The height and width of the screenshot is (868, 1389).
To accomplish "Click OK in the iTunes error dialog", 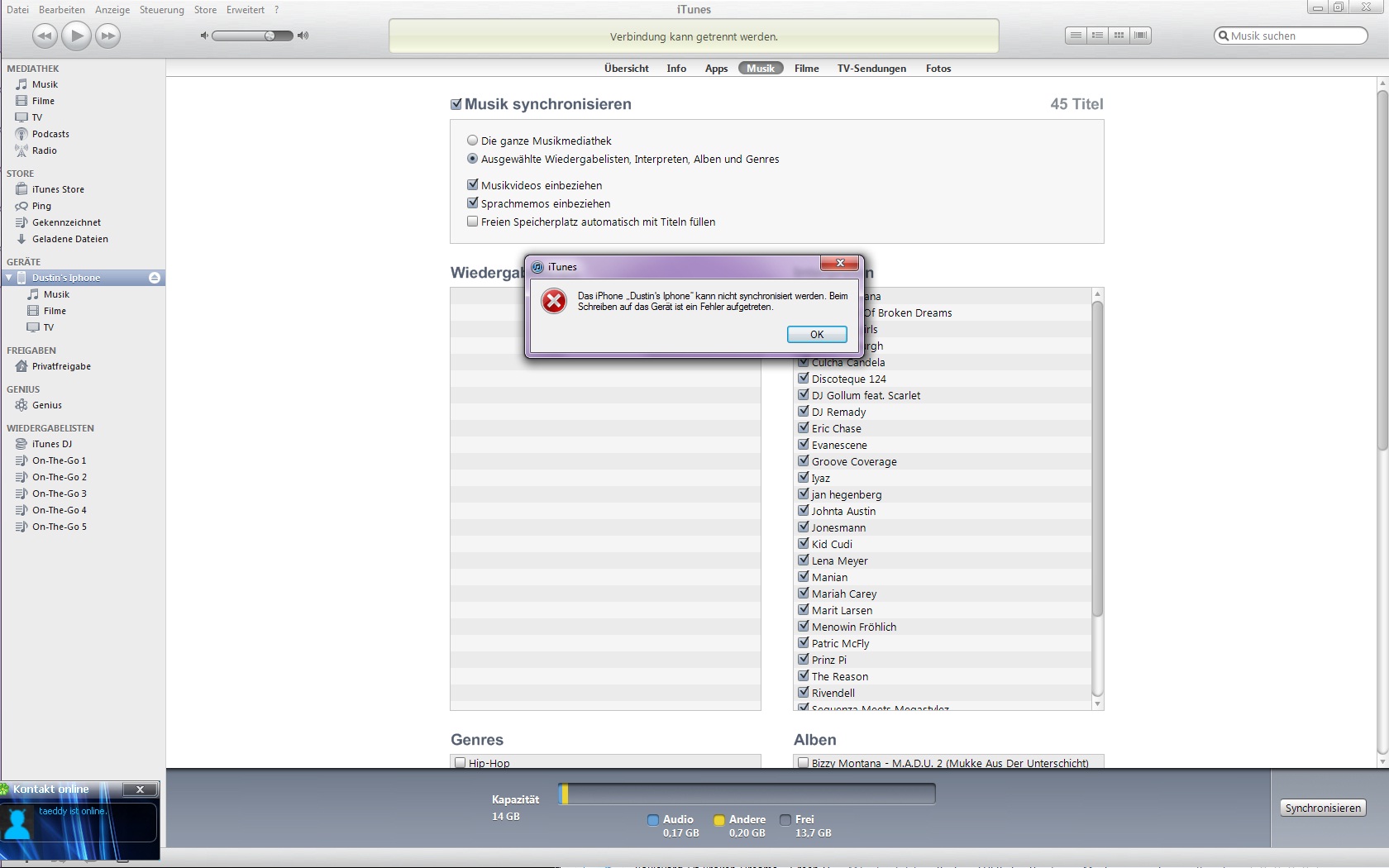I will [817, 334].
